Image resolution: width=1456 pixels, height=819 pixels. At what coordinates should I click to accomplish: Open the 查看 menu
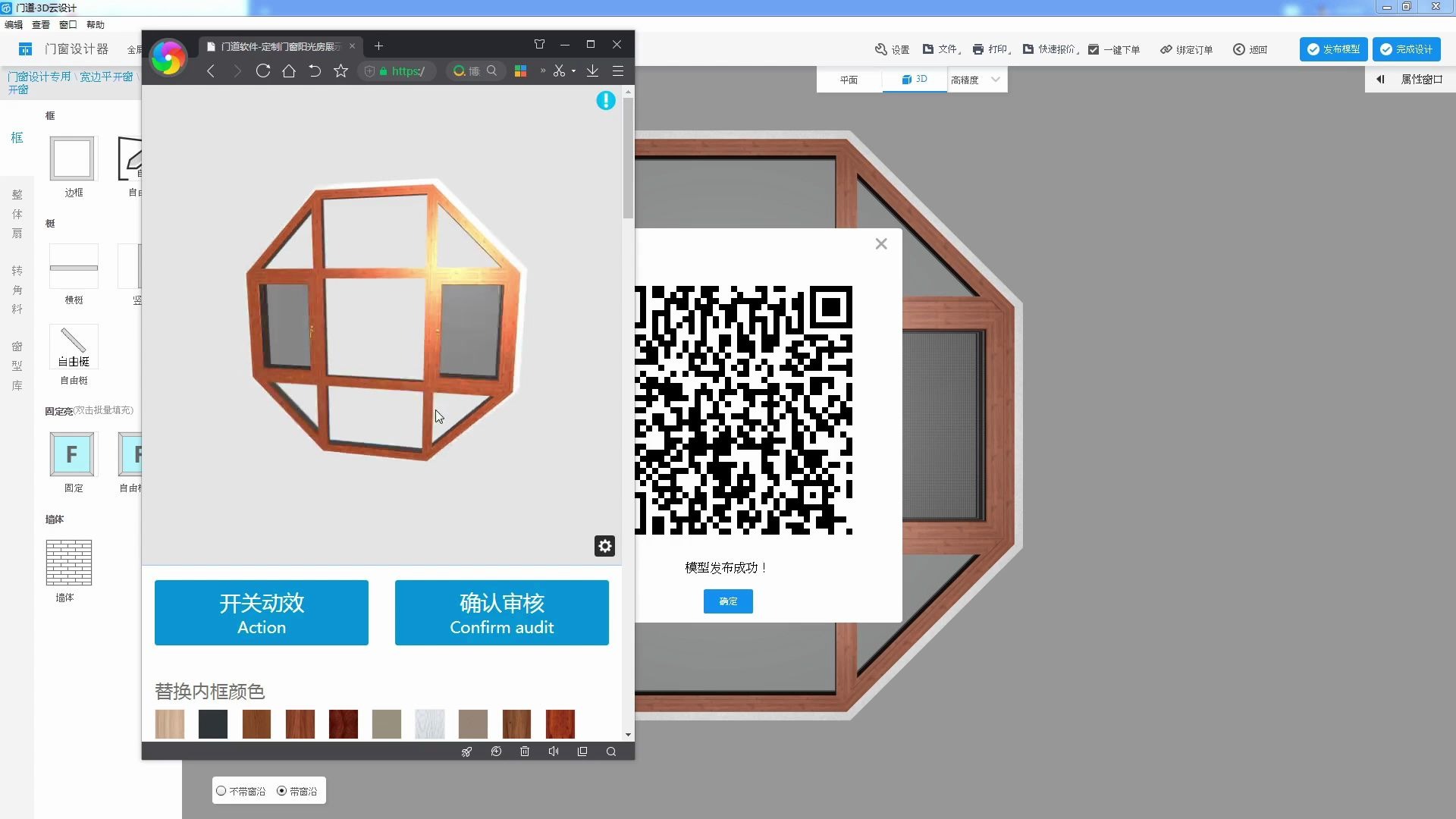[x=41, y=25]
